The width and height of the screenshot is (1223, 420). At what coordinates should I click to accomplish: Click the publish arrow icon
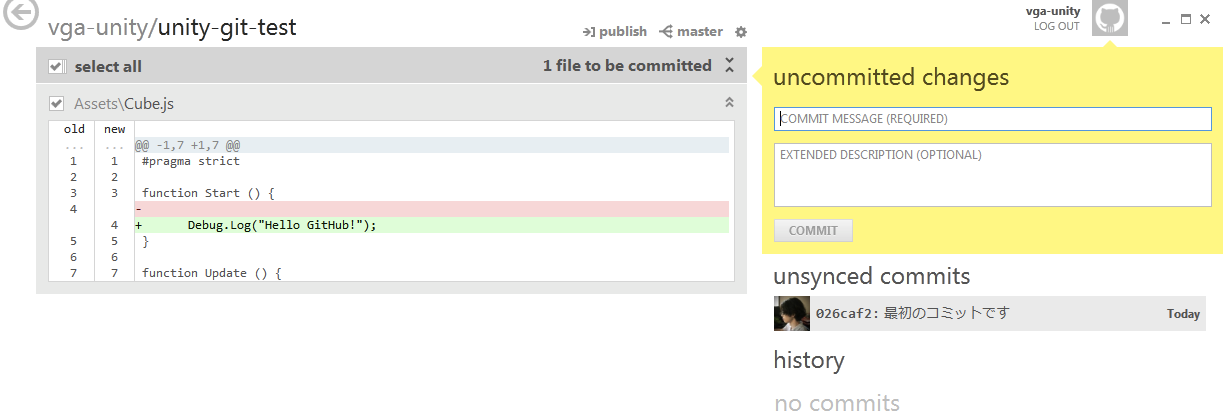(x=589, y=32)
